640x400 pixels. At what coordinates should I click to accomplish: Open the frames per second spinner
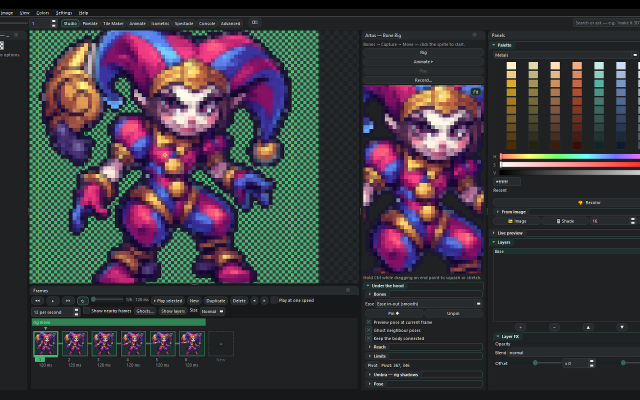coord(76,312)
